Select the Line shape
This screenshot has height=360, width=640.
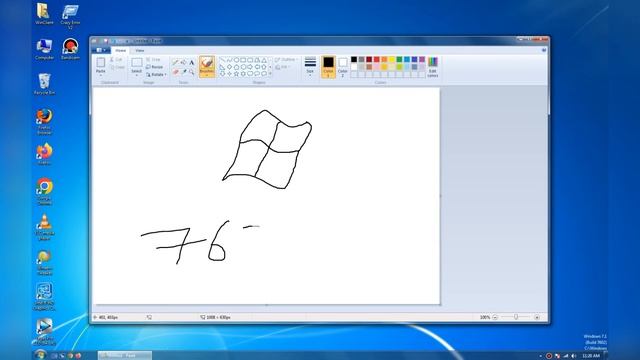click(x=222, y=60)
